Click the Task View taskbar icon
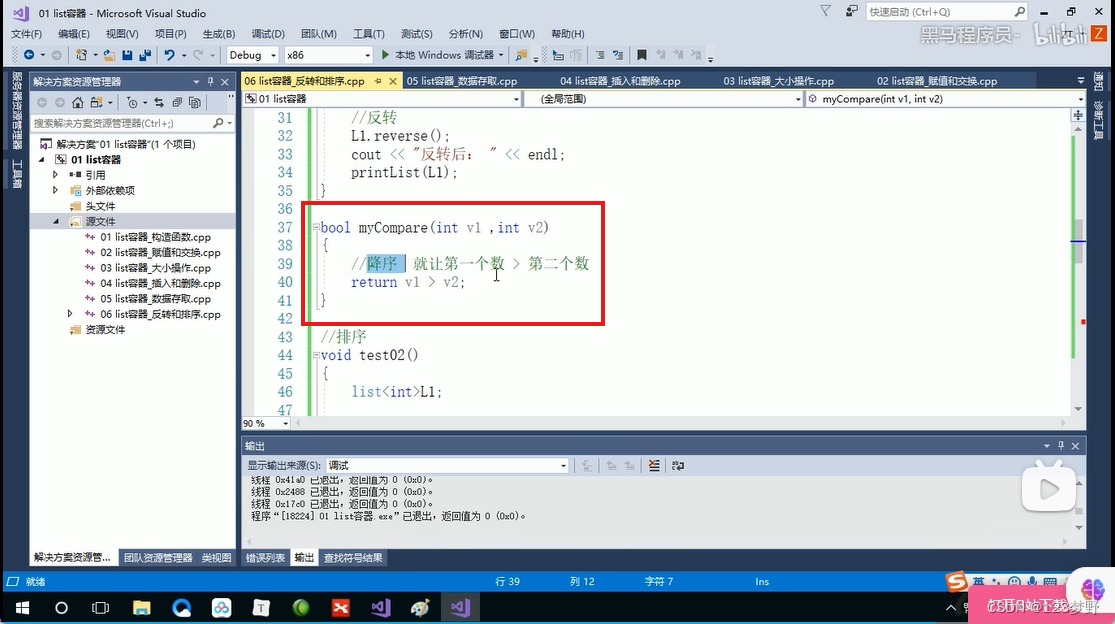The height and width of the screenshot is (624, 1115). coord(101,608)
